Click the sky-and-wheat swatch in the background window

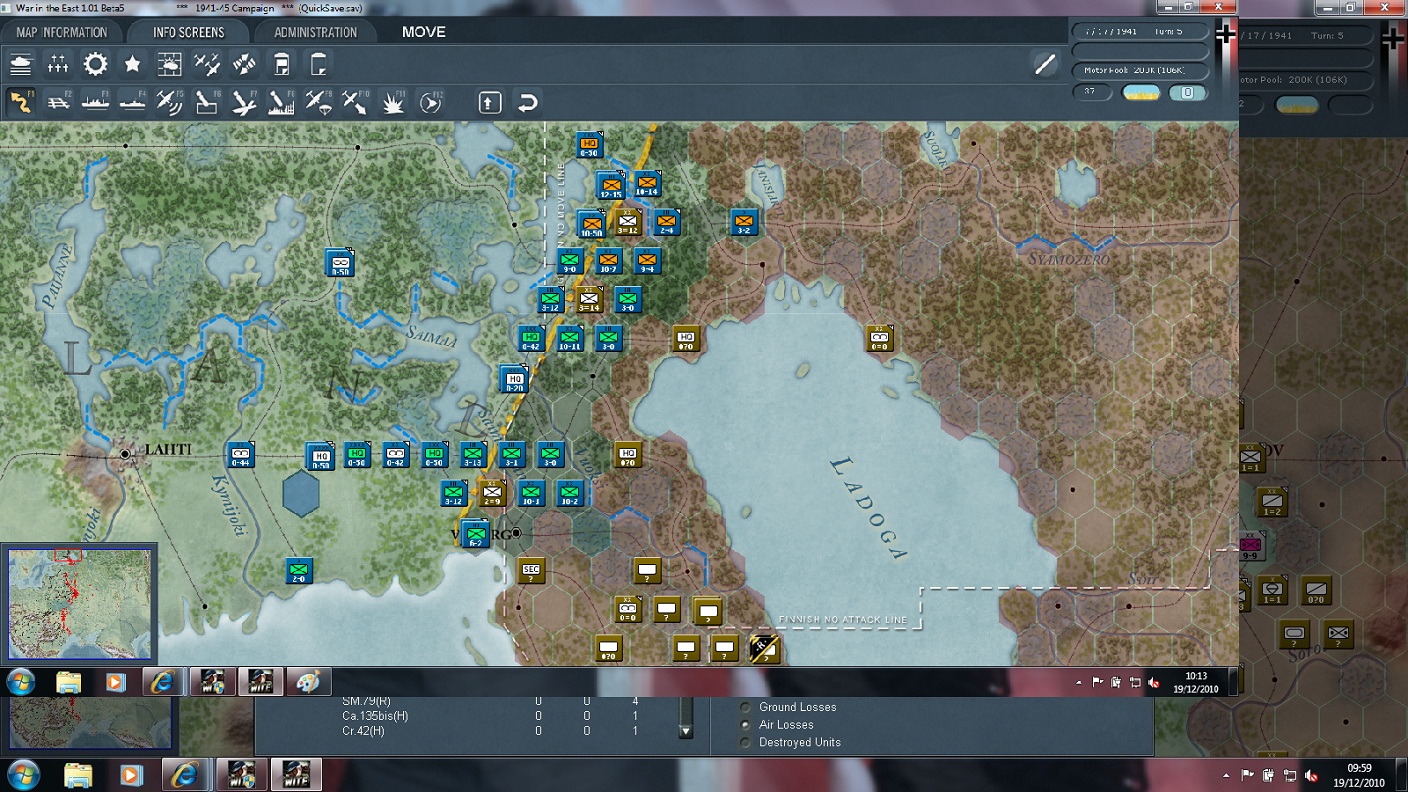pyautogui.click(x=1297, y=104)
